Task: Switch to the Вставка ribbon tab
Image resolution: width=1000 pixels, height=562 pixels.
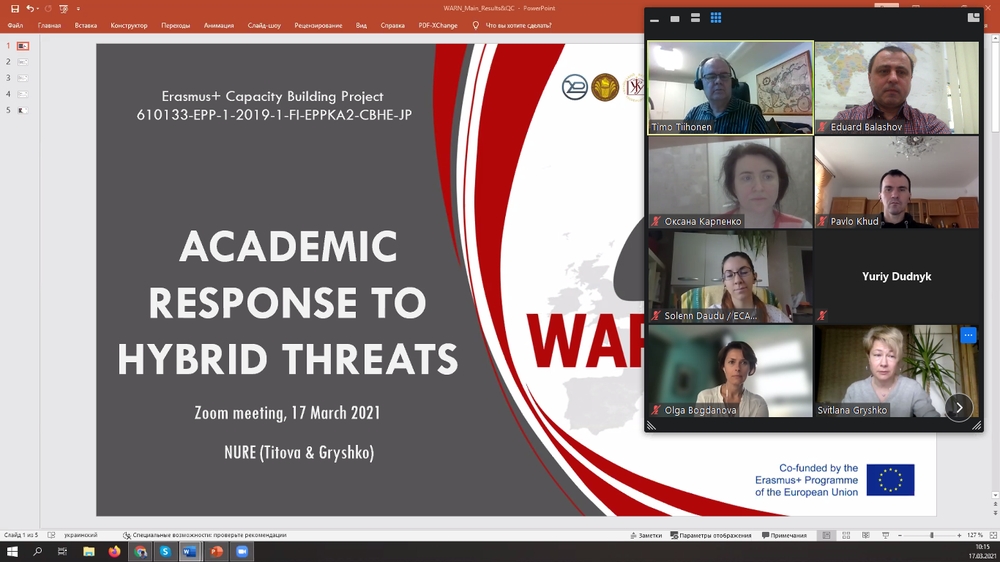Action: click(x=85, y=26)
